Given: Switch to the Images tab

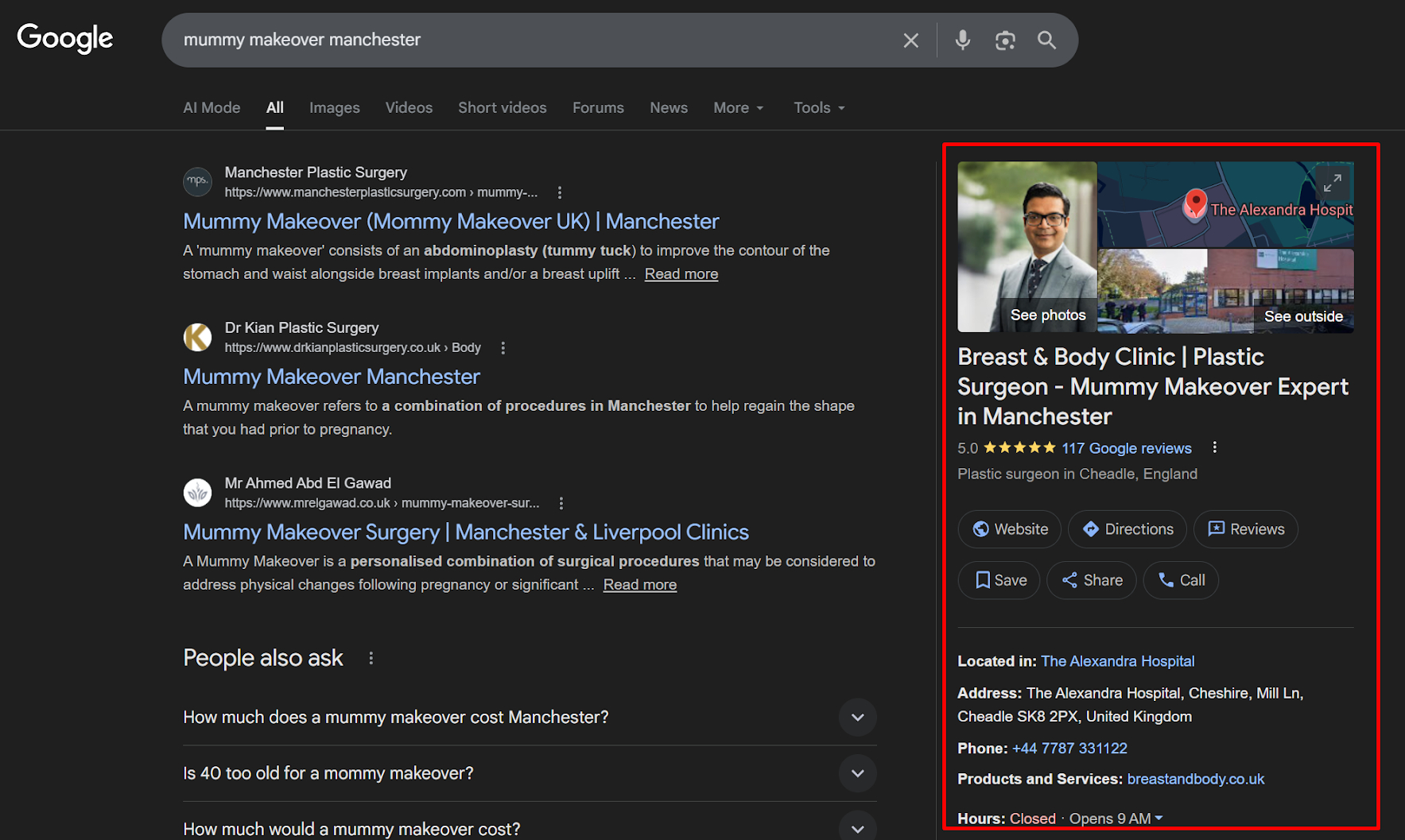Looking at the screenshot, I should tap(334, 108).
